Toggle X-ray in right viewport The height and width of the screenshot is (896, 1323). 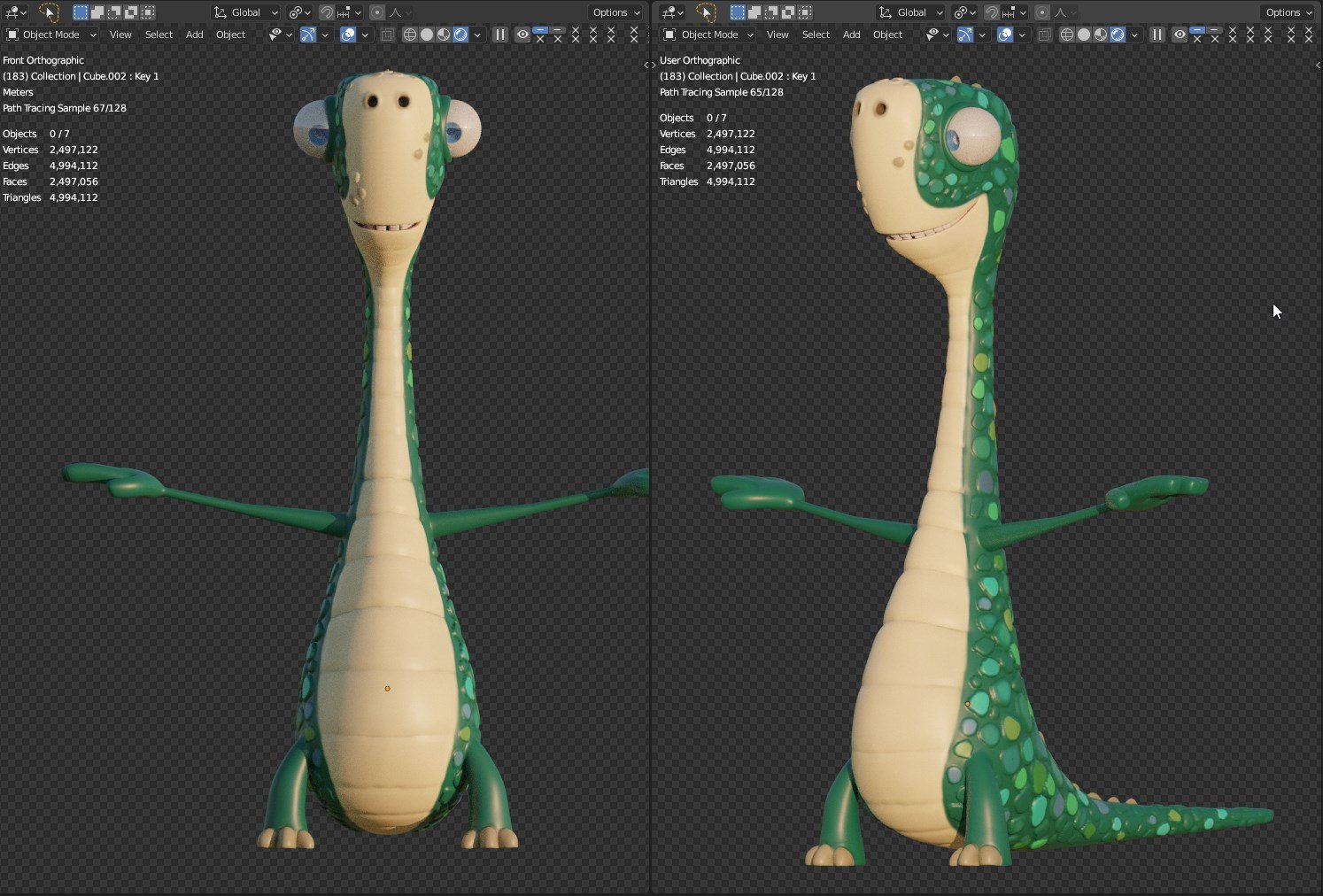point(1045,35)
